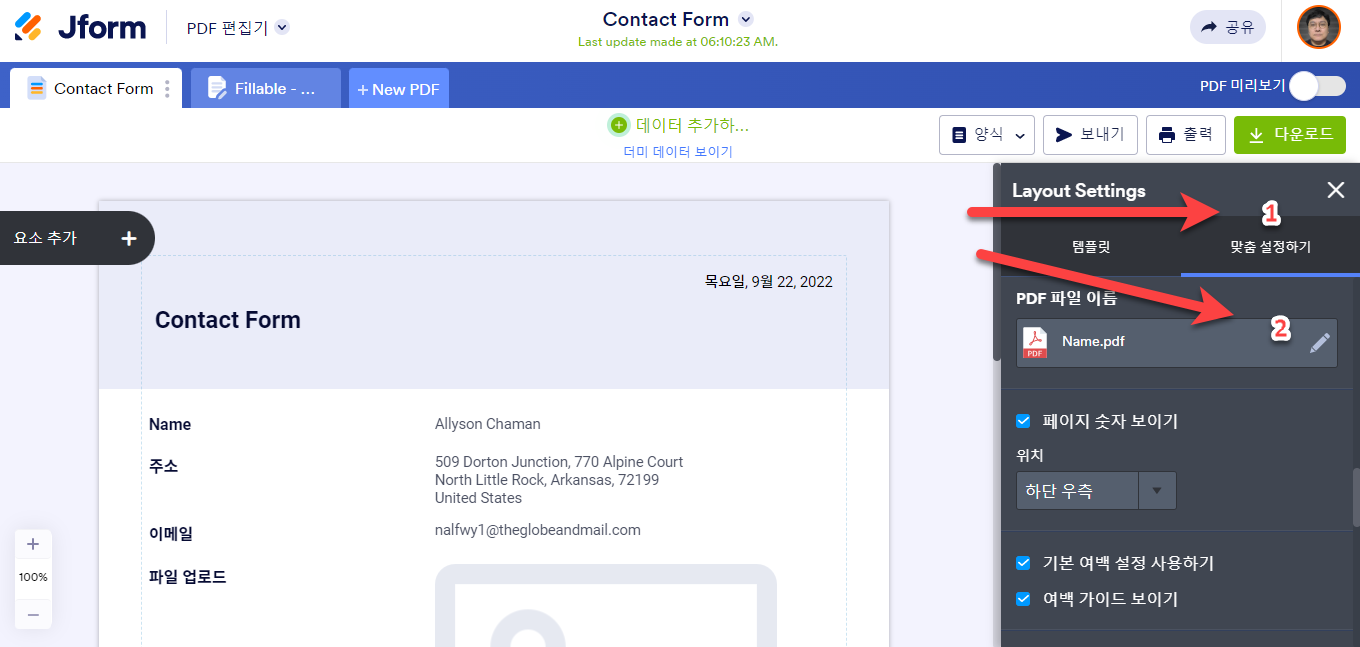Viewport: 1360px width, 647px height.
Task: Click the zoom in plus icon
Action: pos(33,544)
